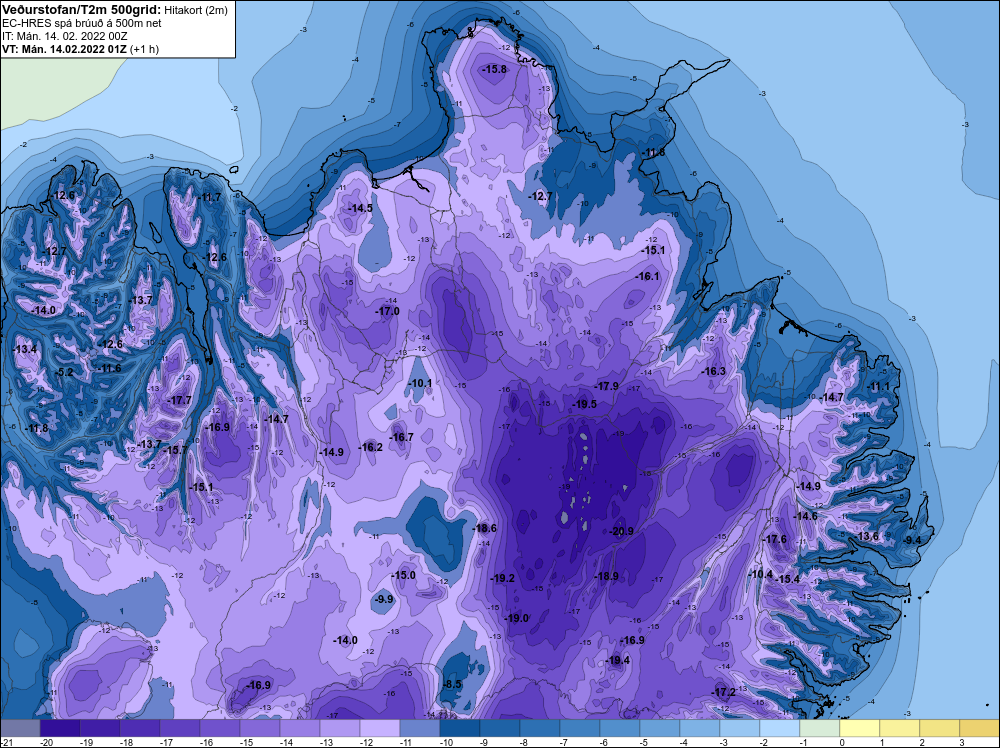This screenshot has width=1000, height=748.
Task: Click the -16.7 temperature label
Action: (401, 437)
